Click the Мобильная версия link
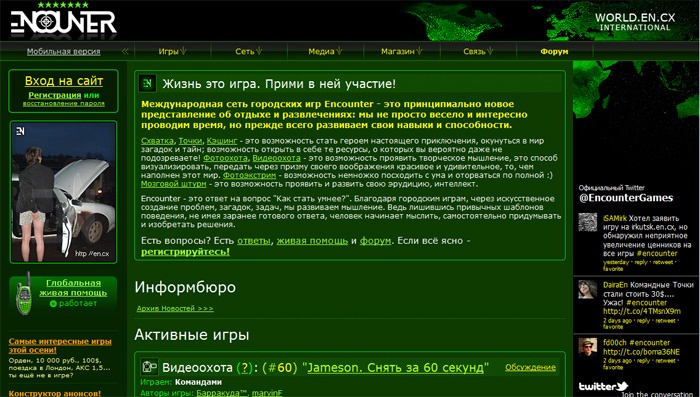Image resolution: width=700 pixels, height=397 pixels. [63, 52]
